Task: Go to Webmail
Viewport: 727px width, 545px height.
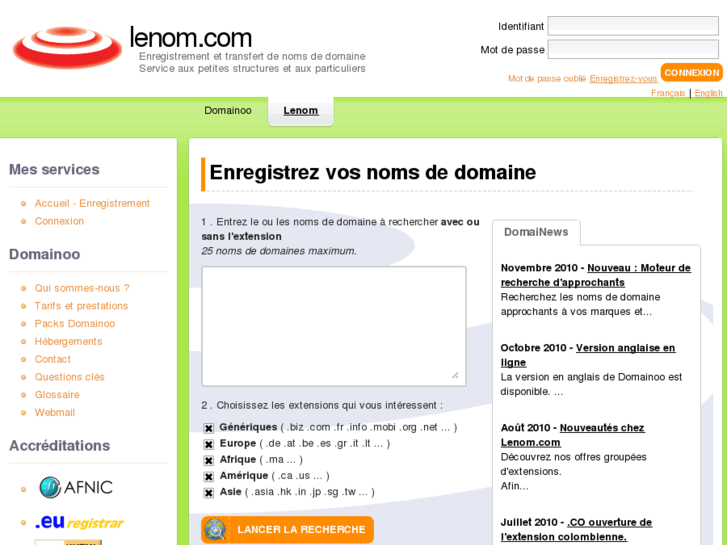Action: (55, 412)
